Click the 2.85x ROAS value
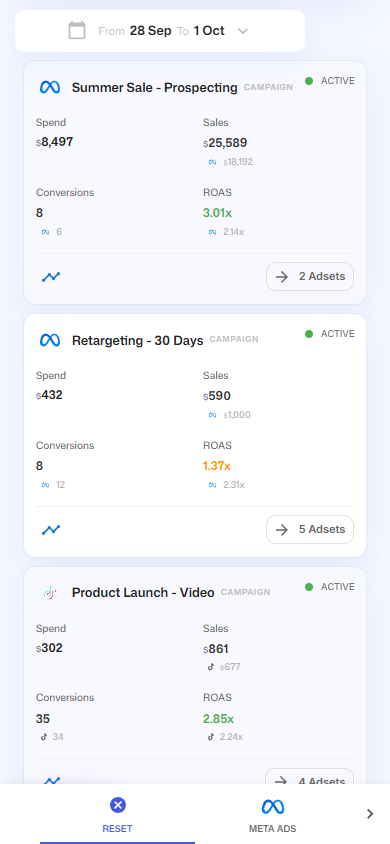Screen dimensions: 390x844 point(218,719)
